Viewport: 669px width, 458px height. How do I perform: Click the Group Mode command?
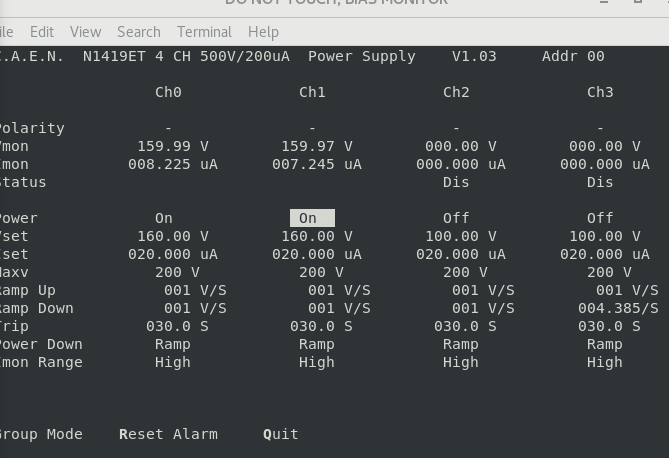coord(40,434)
